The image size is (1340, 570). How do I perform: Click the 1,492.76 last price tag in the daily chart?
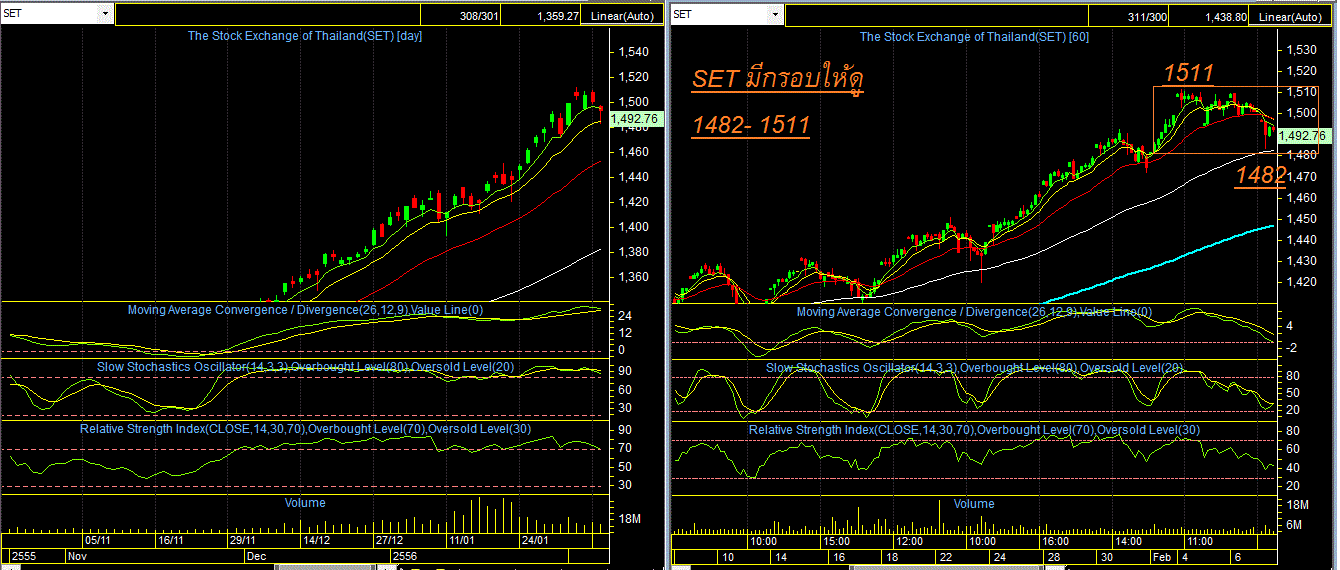click(634, 118)
